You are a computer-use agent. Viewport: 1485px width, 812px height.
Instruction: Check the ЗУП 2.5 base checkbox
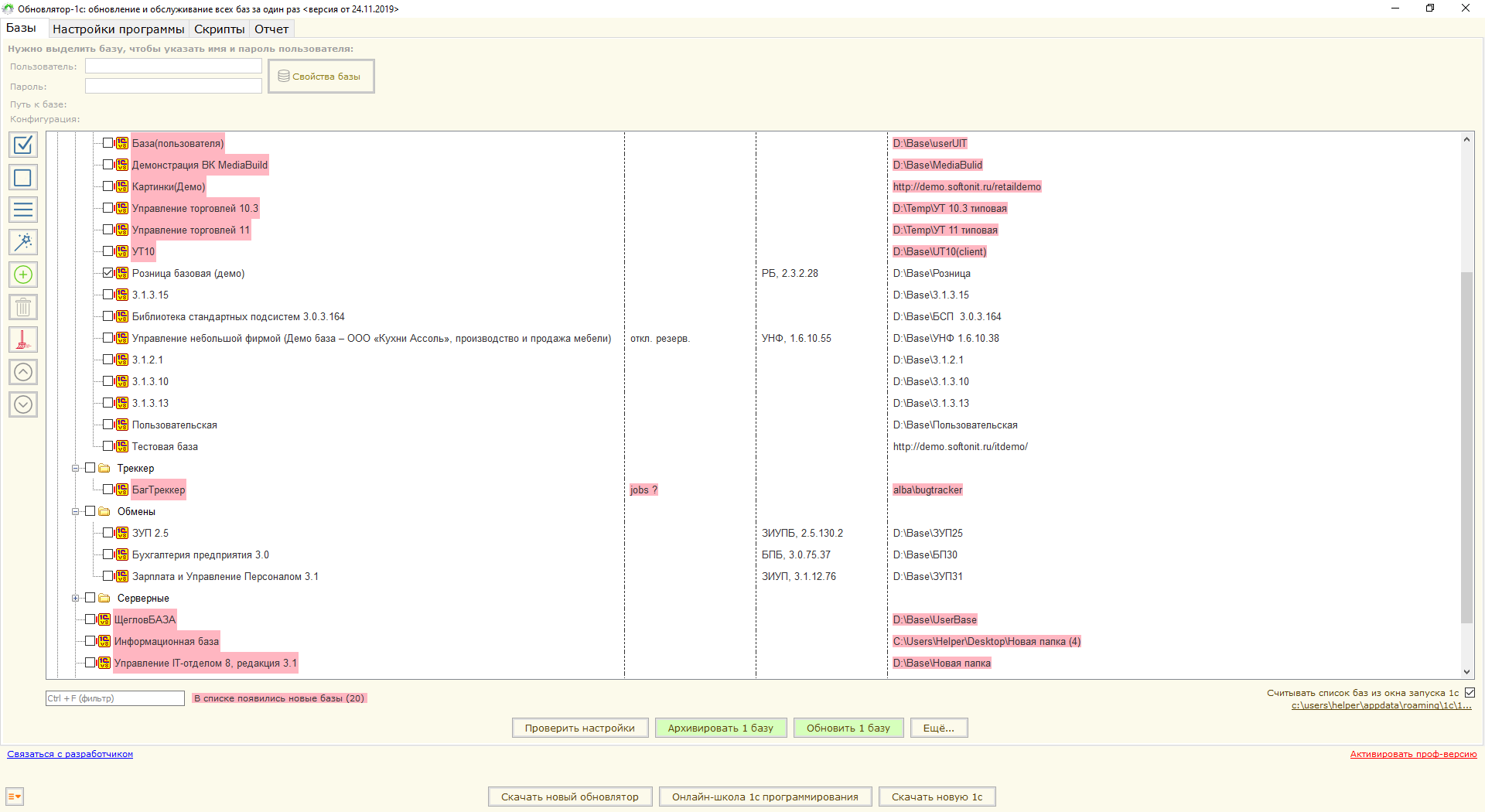tap(108, 533)
